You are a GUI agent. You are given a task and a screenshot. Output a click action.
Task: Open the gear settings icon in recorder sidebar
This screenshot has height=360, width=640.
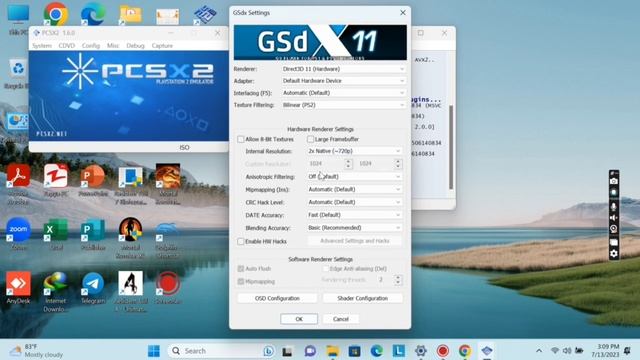click(614, 254)
